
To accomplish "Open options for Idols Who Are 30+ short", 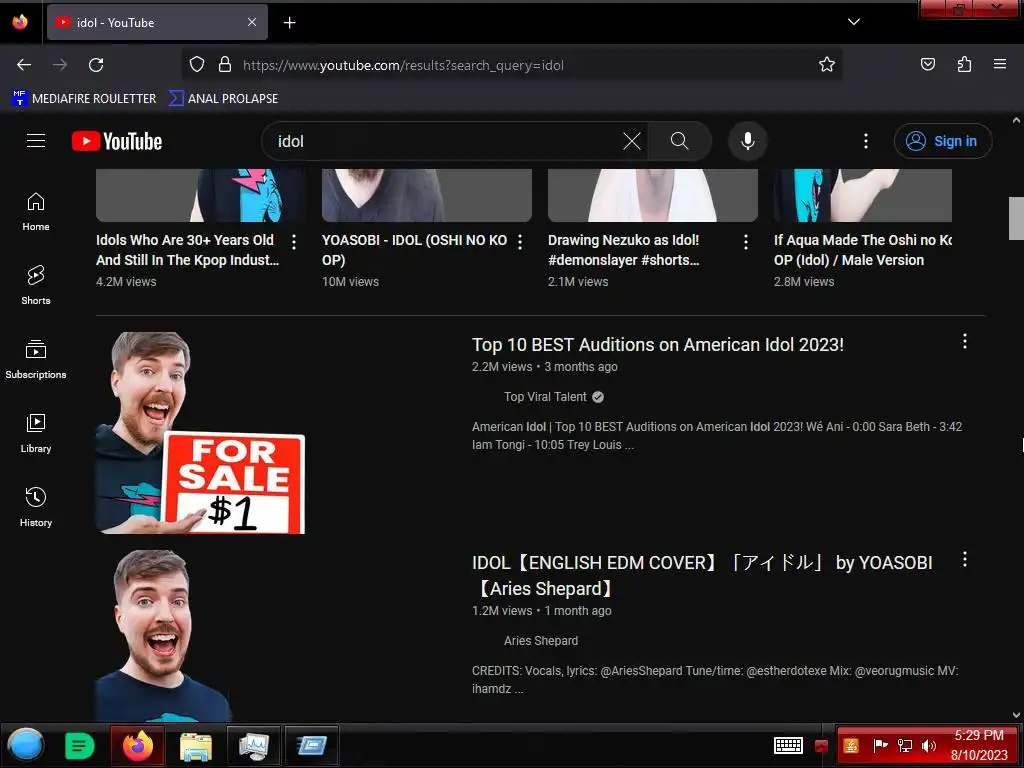I will (294, 242).
